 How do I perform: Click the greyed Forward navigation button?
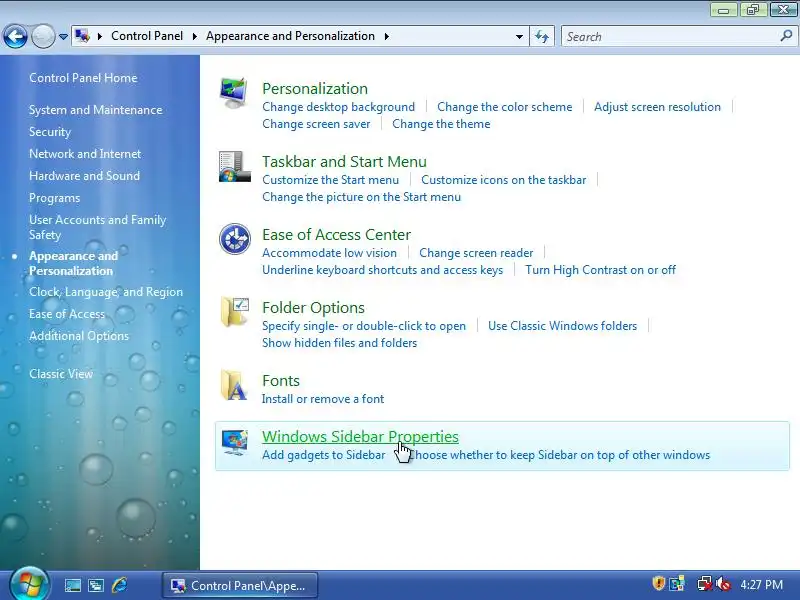(43, 37)
